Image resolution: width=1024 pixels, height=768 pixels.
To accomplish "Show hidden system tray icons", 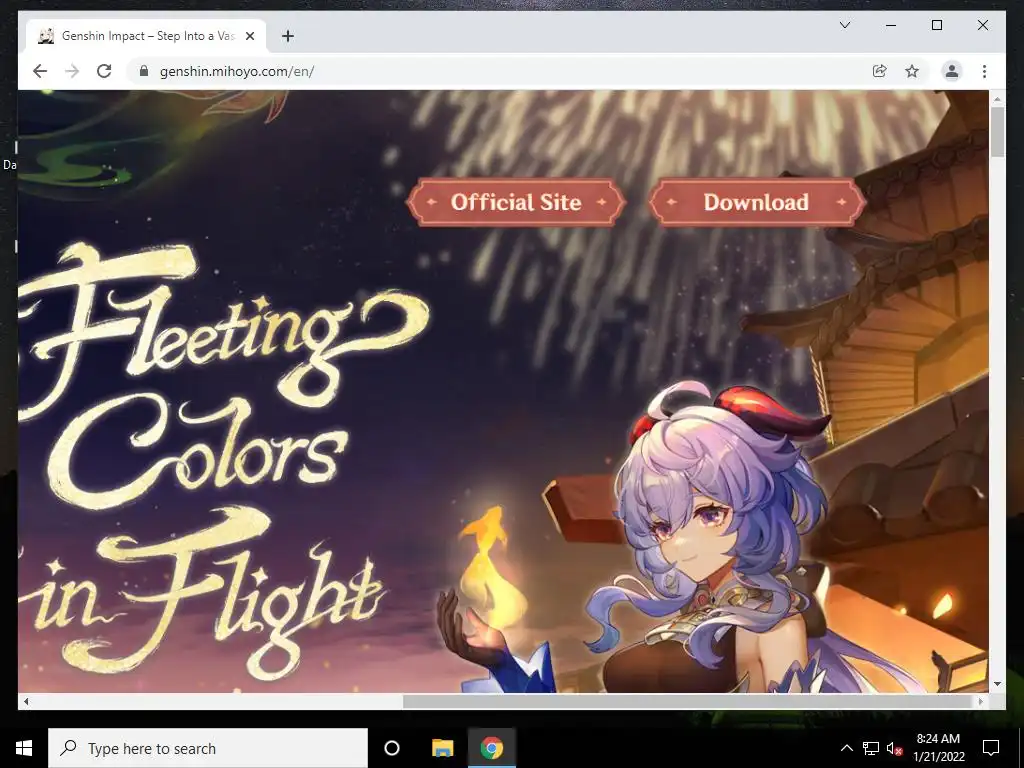I will click(x=846, y=748).
